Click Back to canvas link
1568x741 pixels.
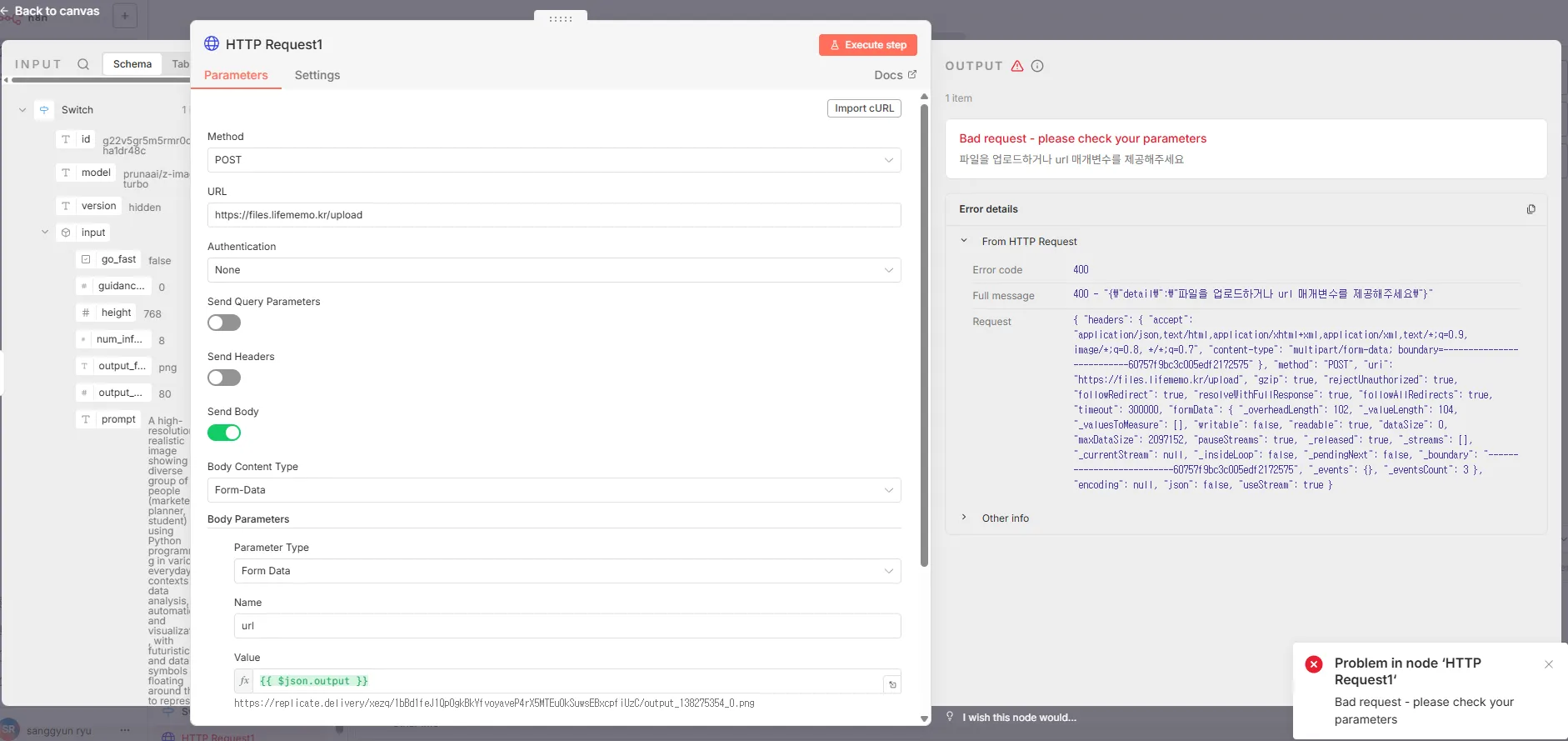click(57, 11)
